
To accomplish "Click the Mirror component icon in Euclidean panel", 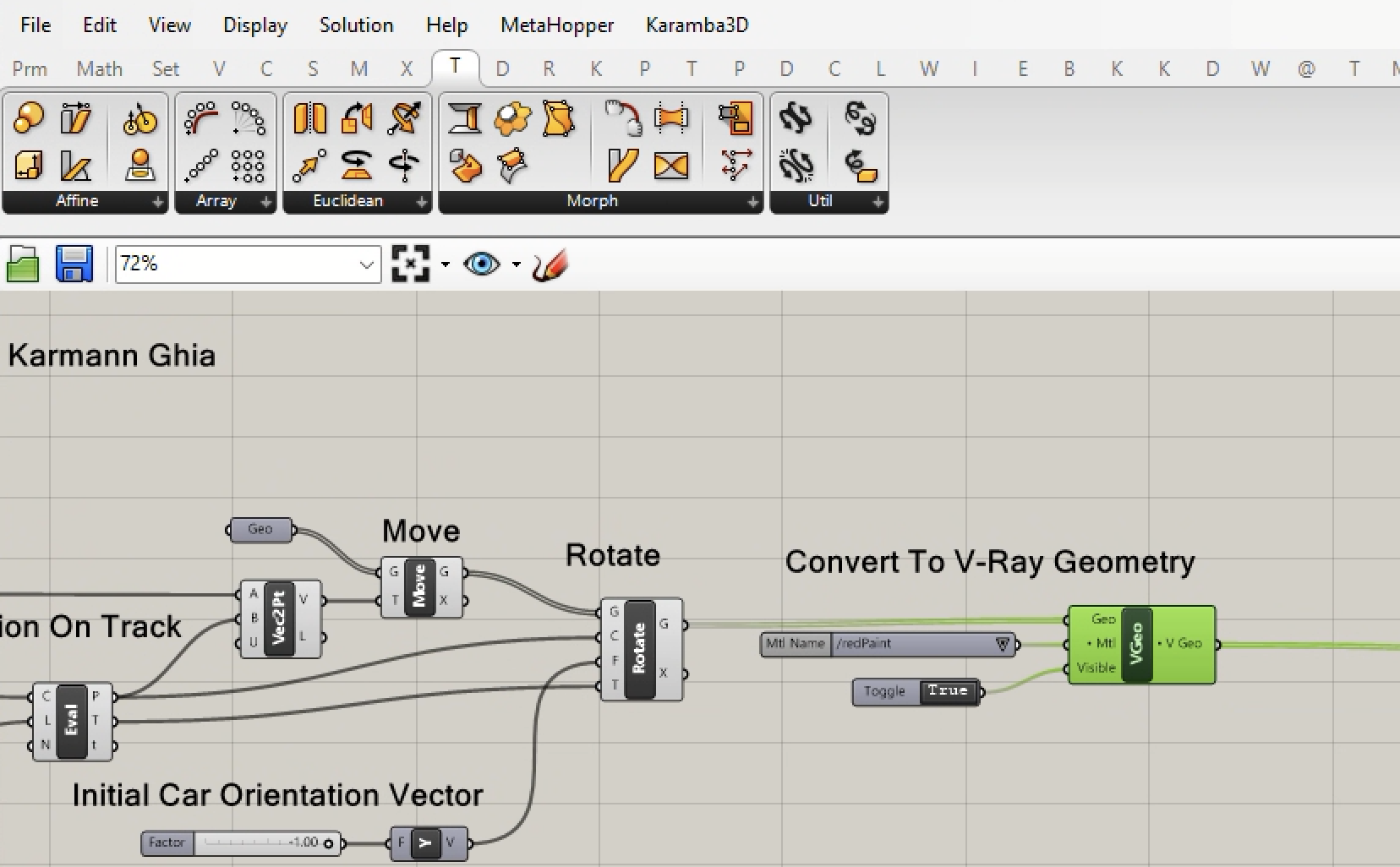I will click(309, 119).
